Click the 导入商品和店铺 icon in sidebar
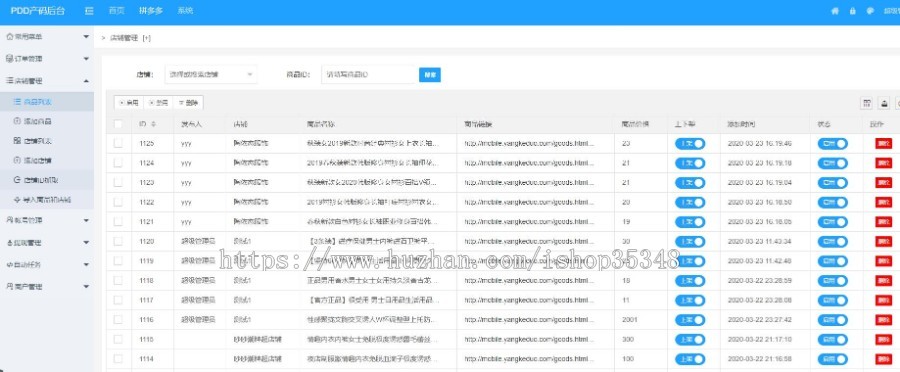Image resolution: width=900 pixels, height=372 pixels. pos(17,199)
